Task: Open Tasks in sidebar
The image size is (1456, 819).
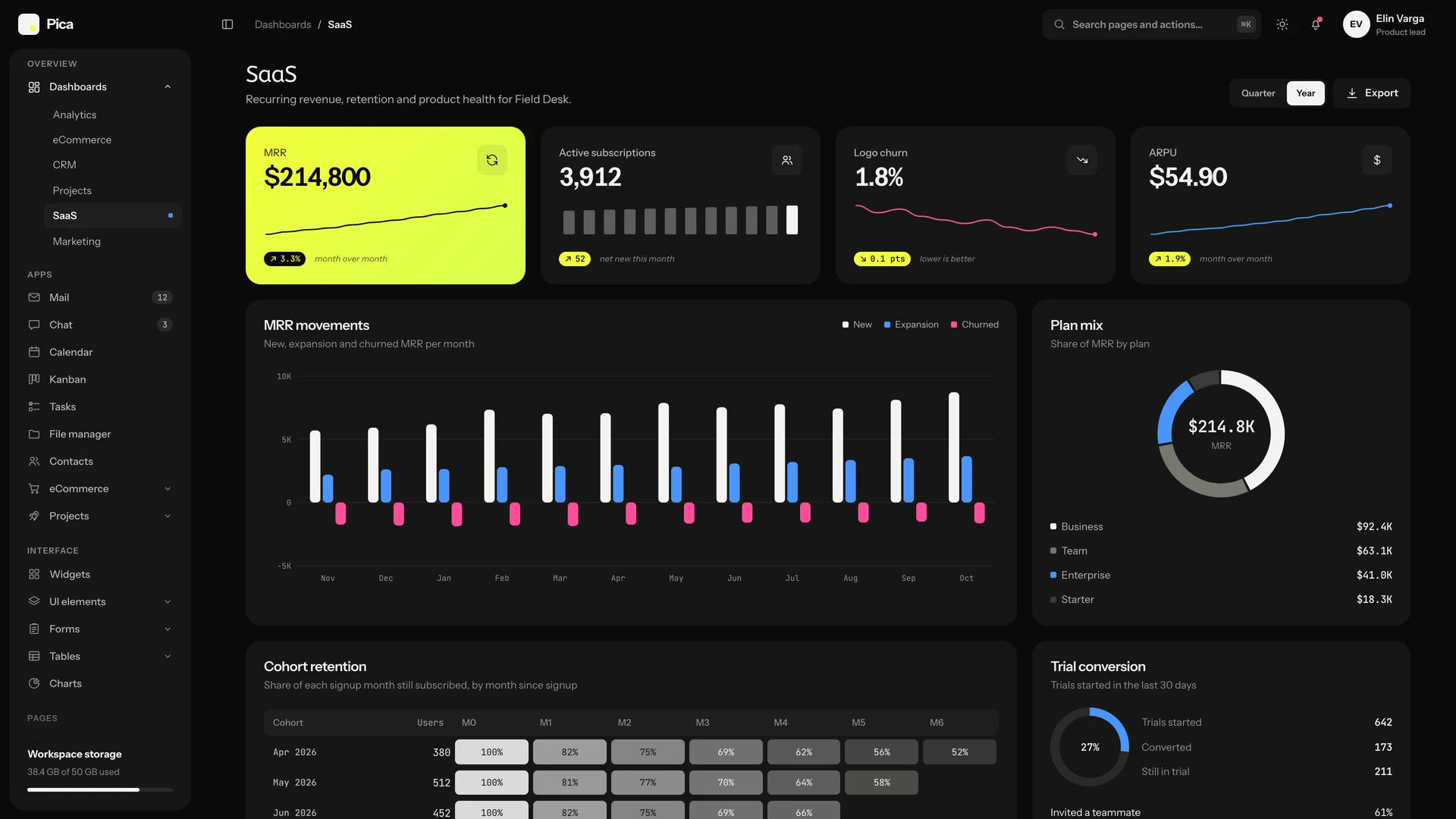Action: [x=100, y=406]
